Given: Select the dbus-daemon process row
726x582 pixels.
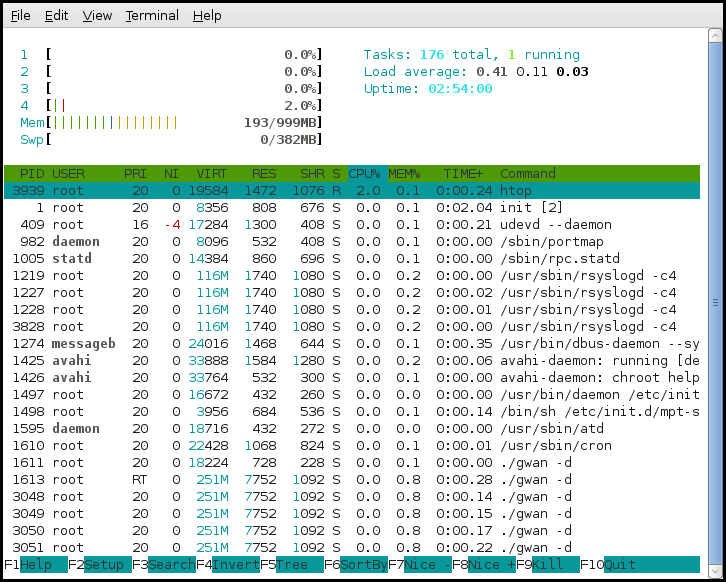Looking at the screenshot, I should pyautogui.click(x=352, y=344).
